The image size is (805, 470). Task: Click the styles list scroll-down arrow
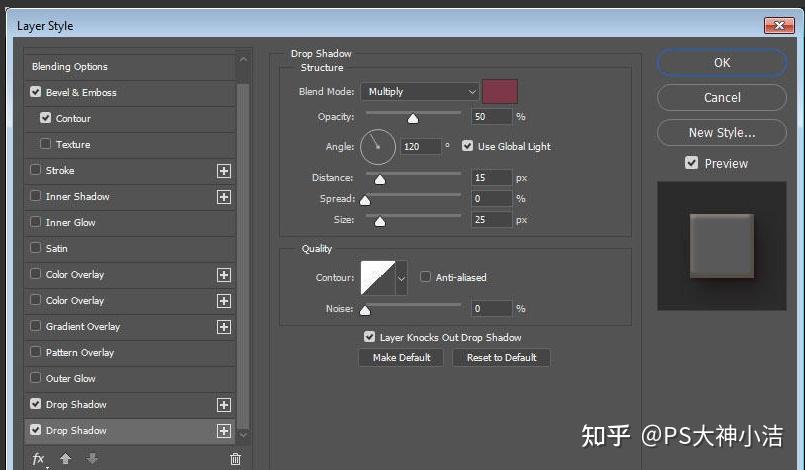[x=243, y=435]
